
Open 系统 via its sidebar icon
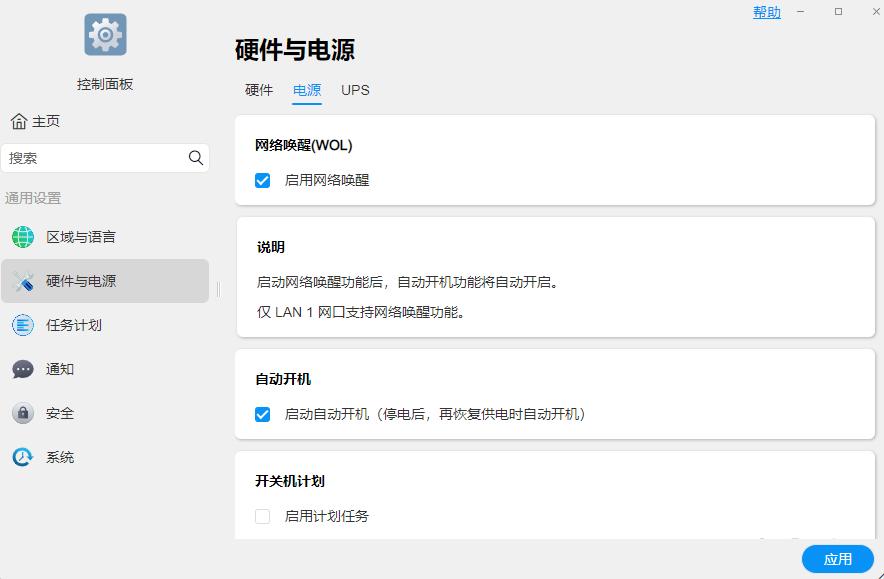[22, 457]
